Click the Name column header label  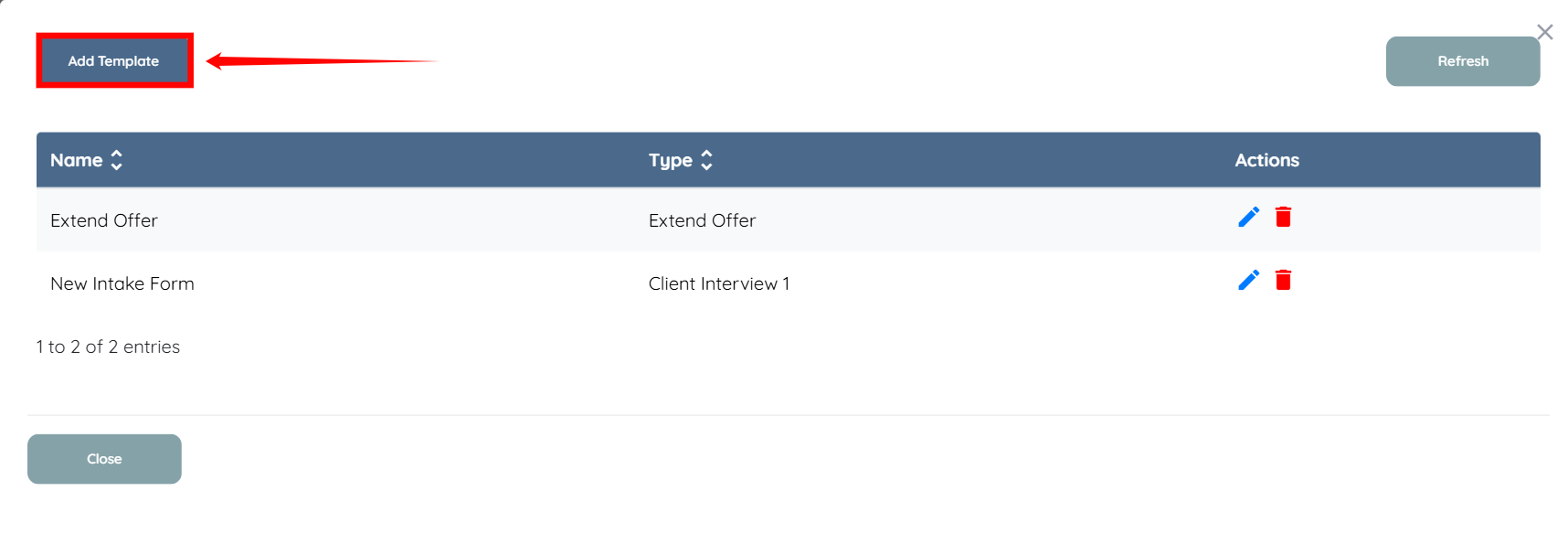coord(76,160)
